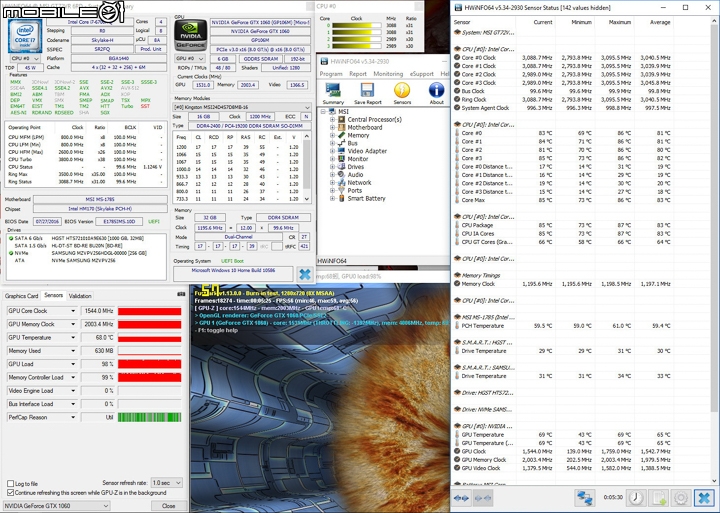This screenshot has height=513, width=720.
Task: Select the Video Adapter tree icon
Action: (x=341, y=151)
